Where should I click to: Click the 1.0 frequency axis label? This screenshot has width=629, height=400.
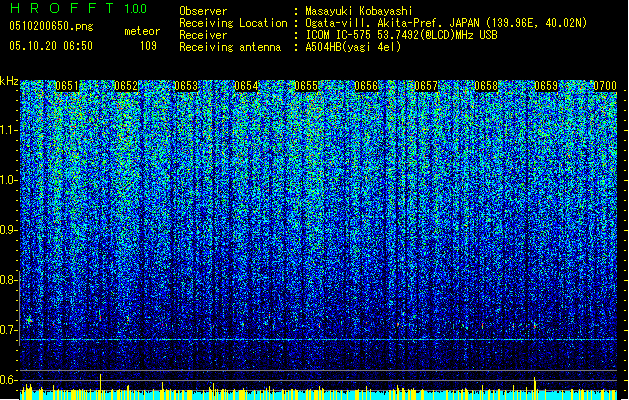pos(8,180)
